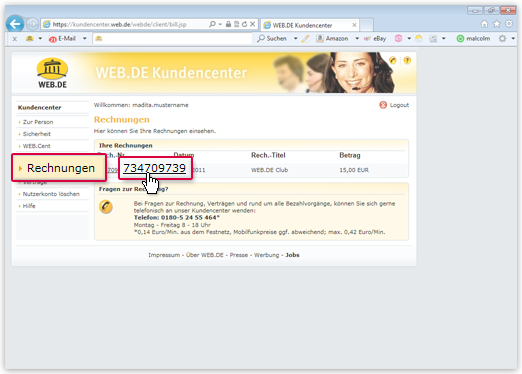522x374 pixels.
Task: Open Zur Person in the sidebar
Action: click(38, 122)
